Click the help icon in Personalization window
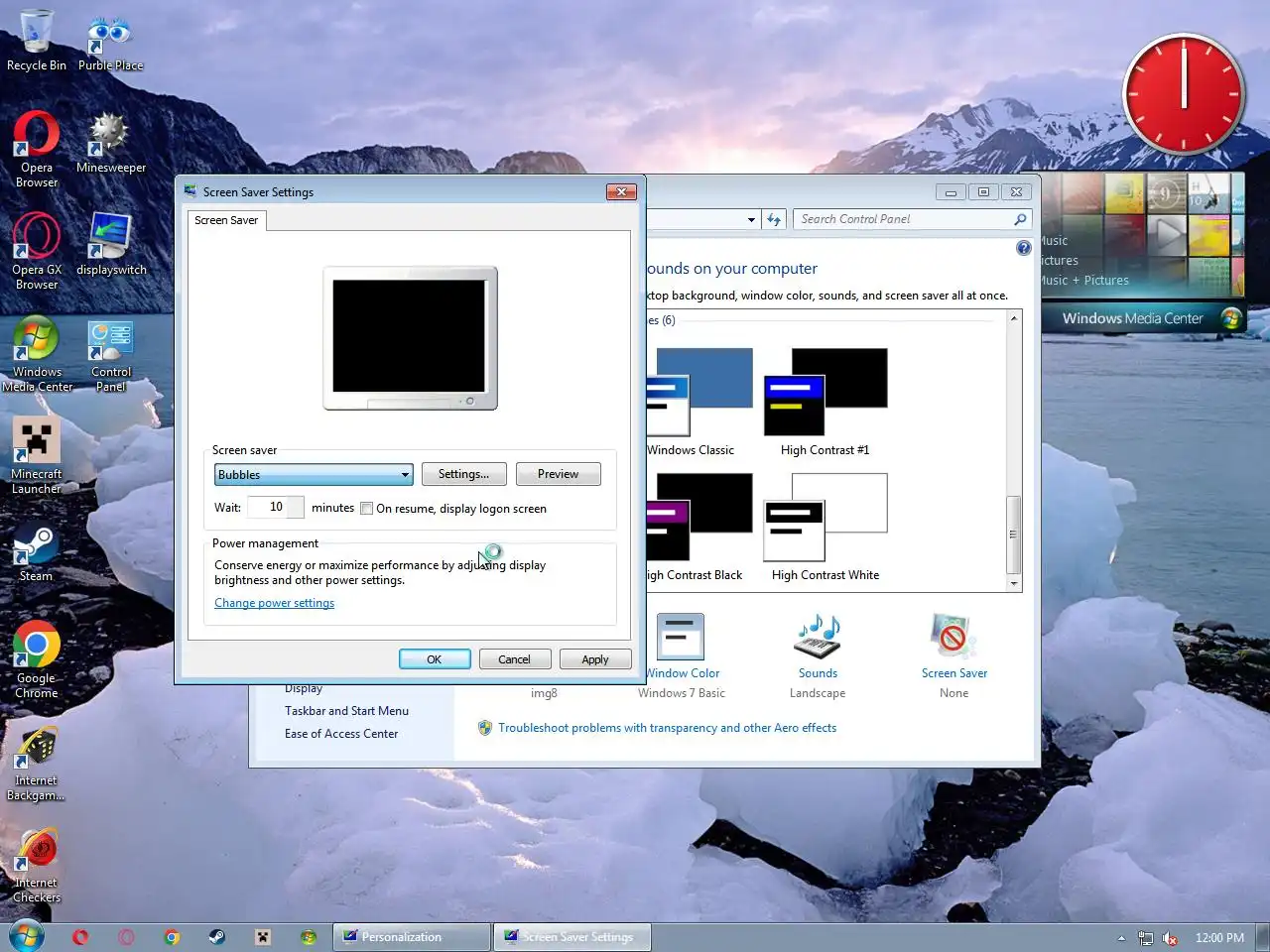The width and height of the screenshot is (1270, 952). click(x=1023, y=248)
